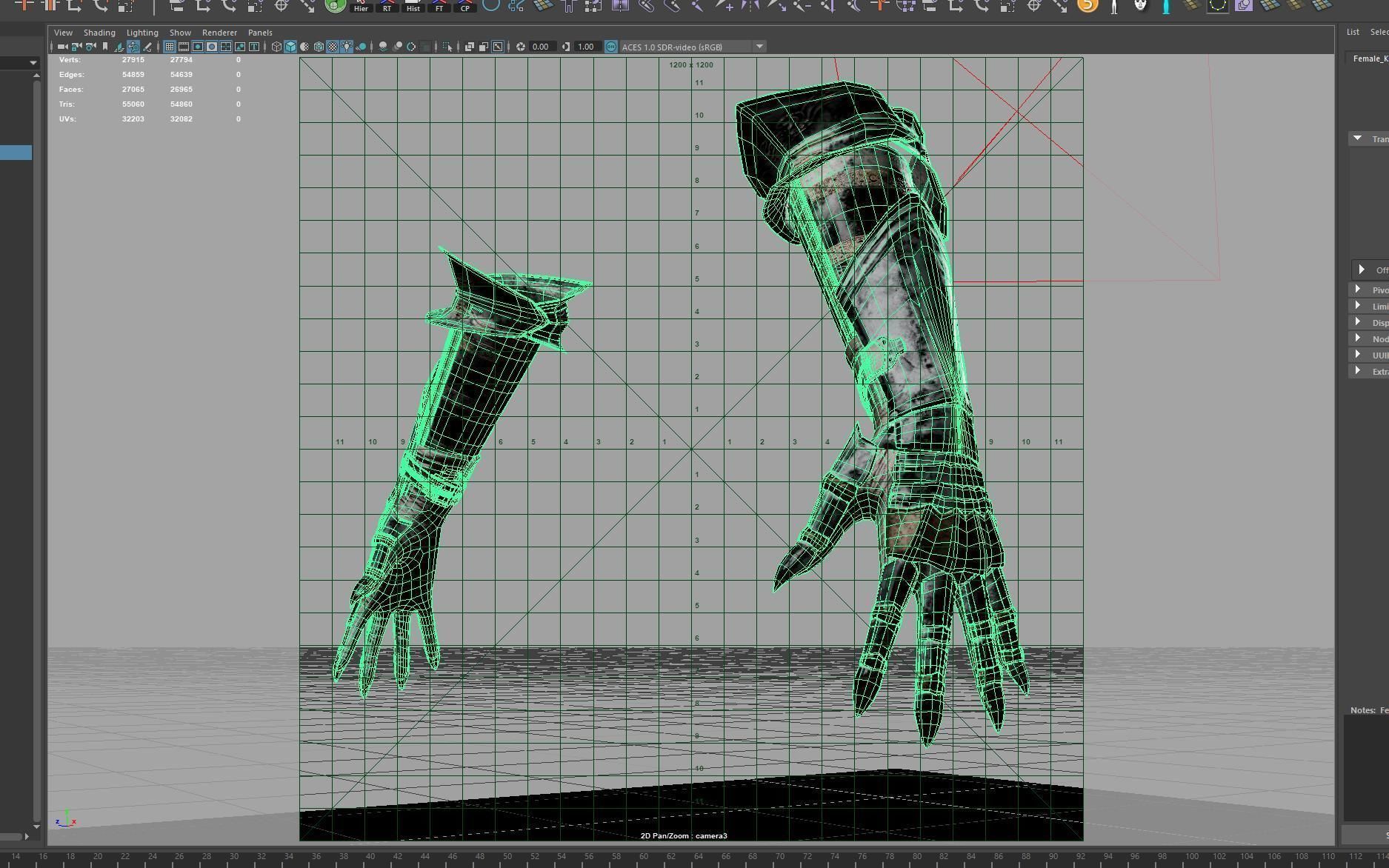Open the List menu in Attribute Editor

coord(1353,32)
